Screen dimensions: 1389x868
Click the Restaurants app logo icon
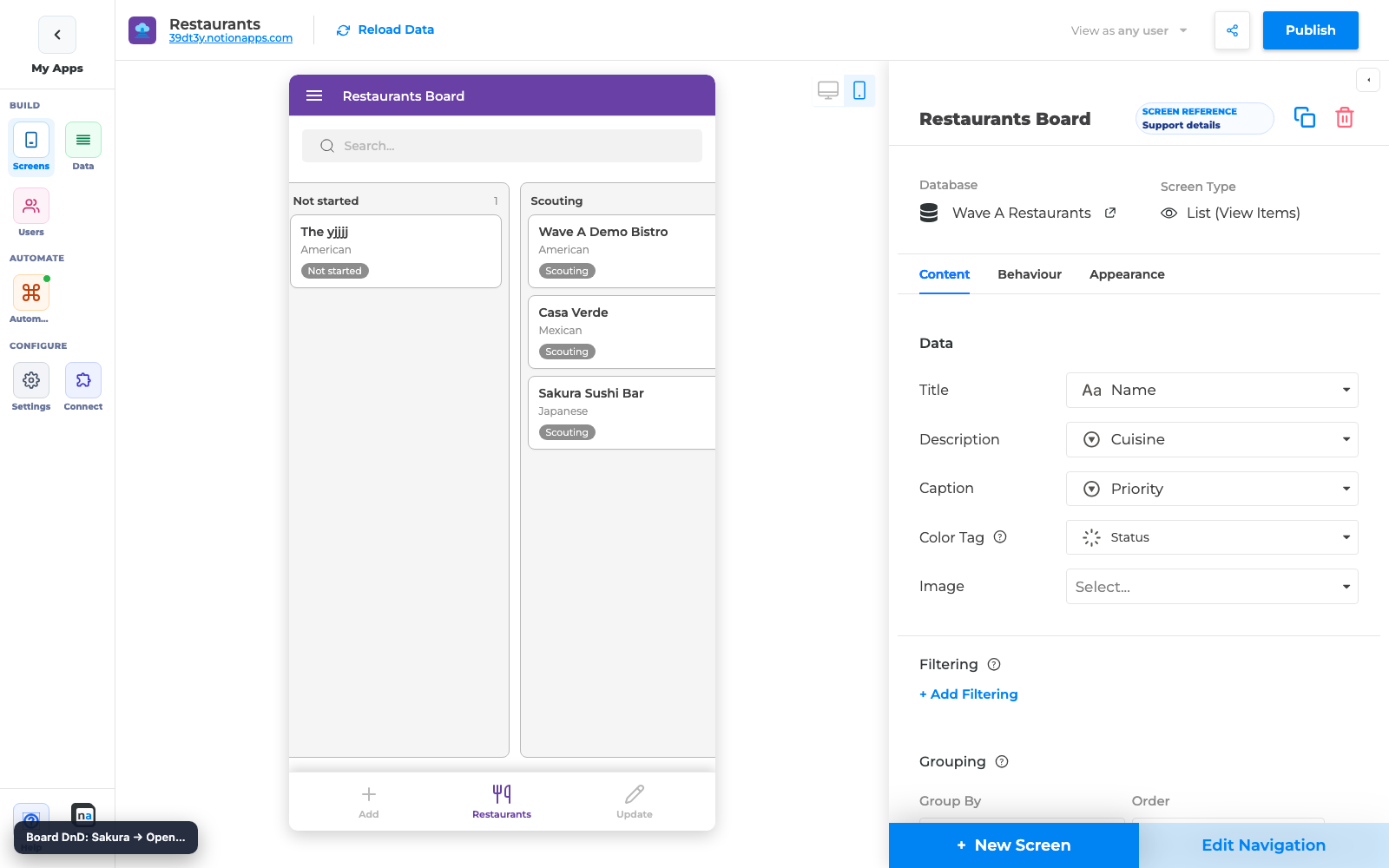pos(142,30)
